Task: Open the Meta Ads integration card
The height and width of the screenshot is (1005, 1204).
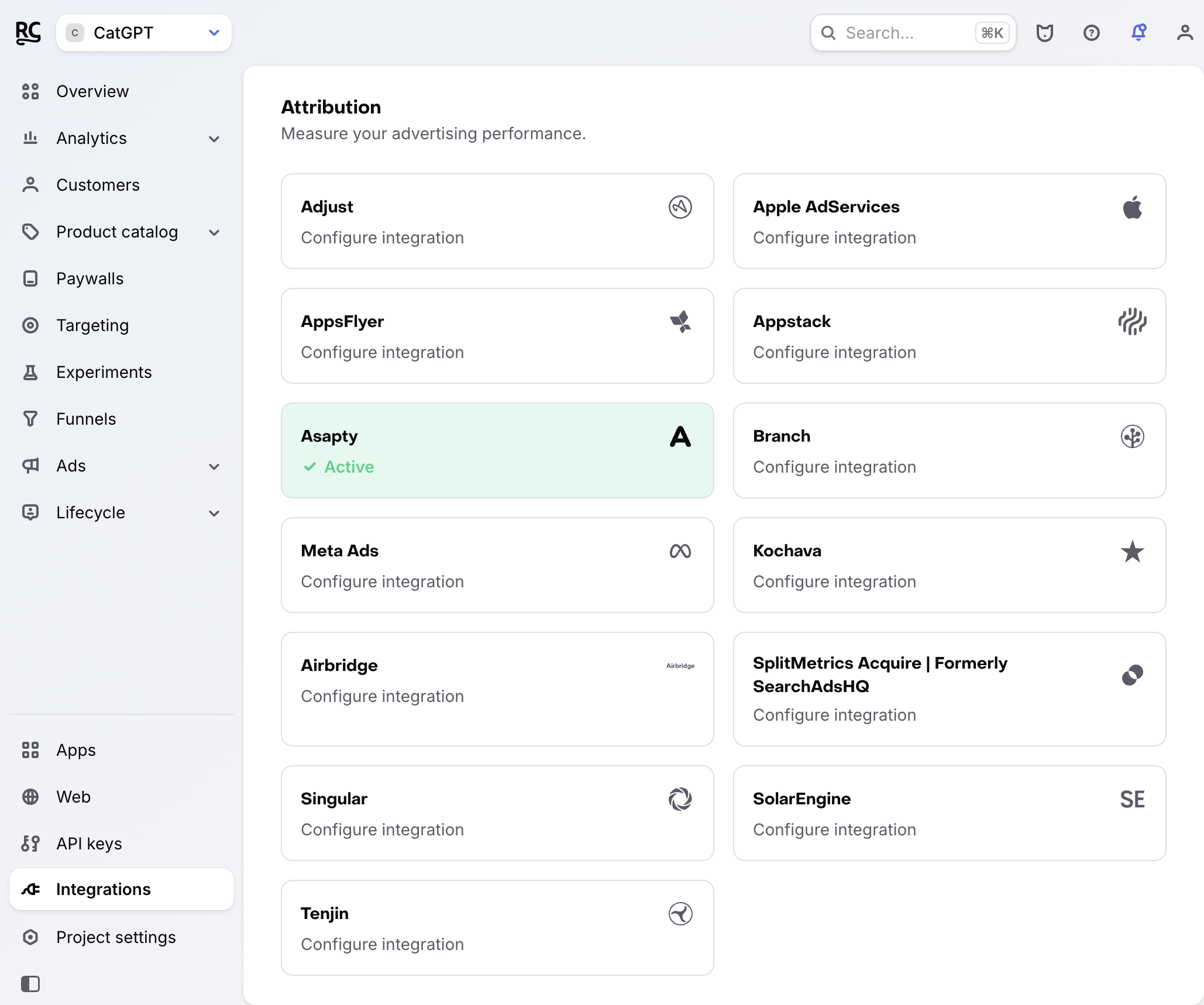Action: click(x=497, y=565)
